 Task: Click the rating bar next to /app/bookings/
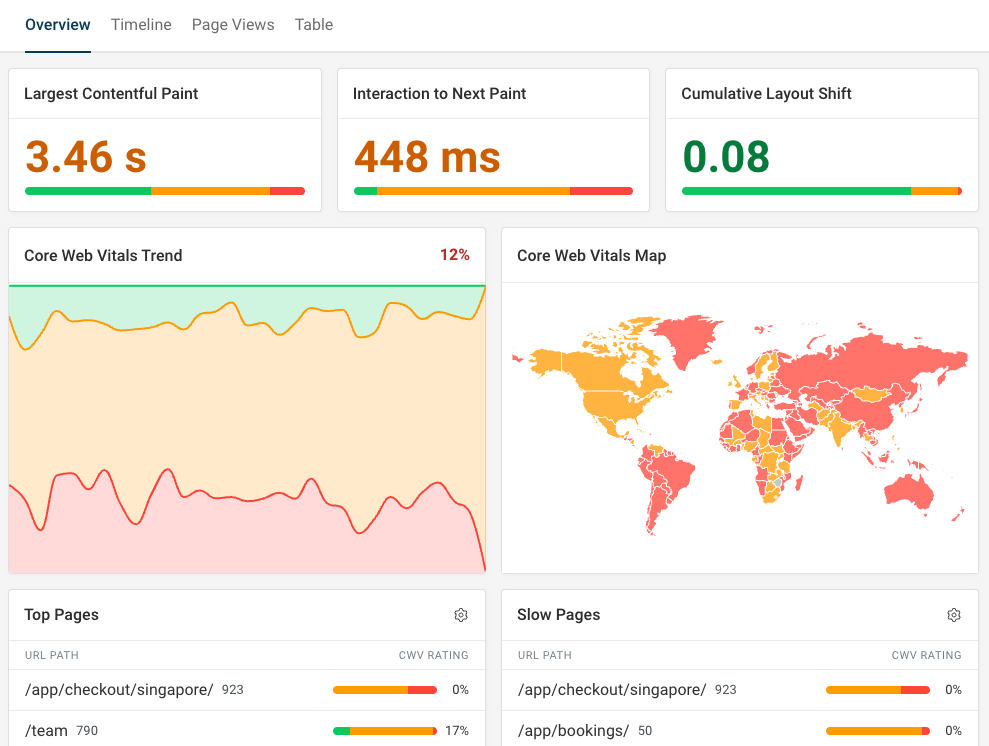877,730
